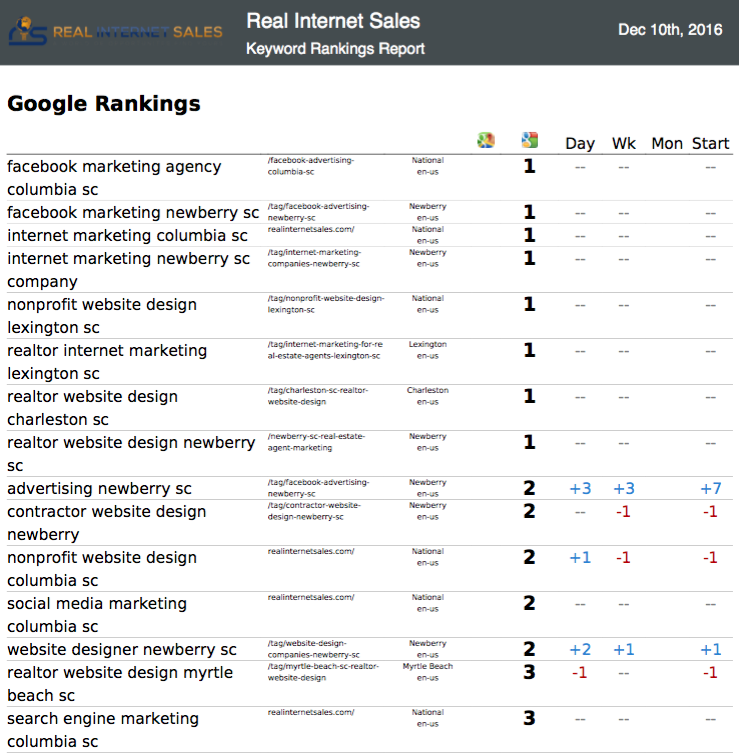
Task: Click the Real Internet Sales logo
Action: [x=115, y=31]
